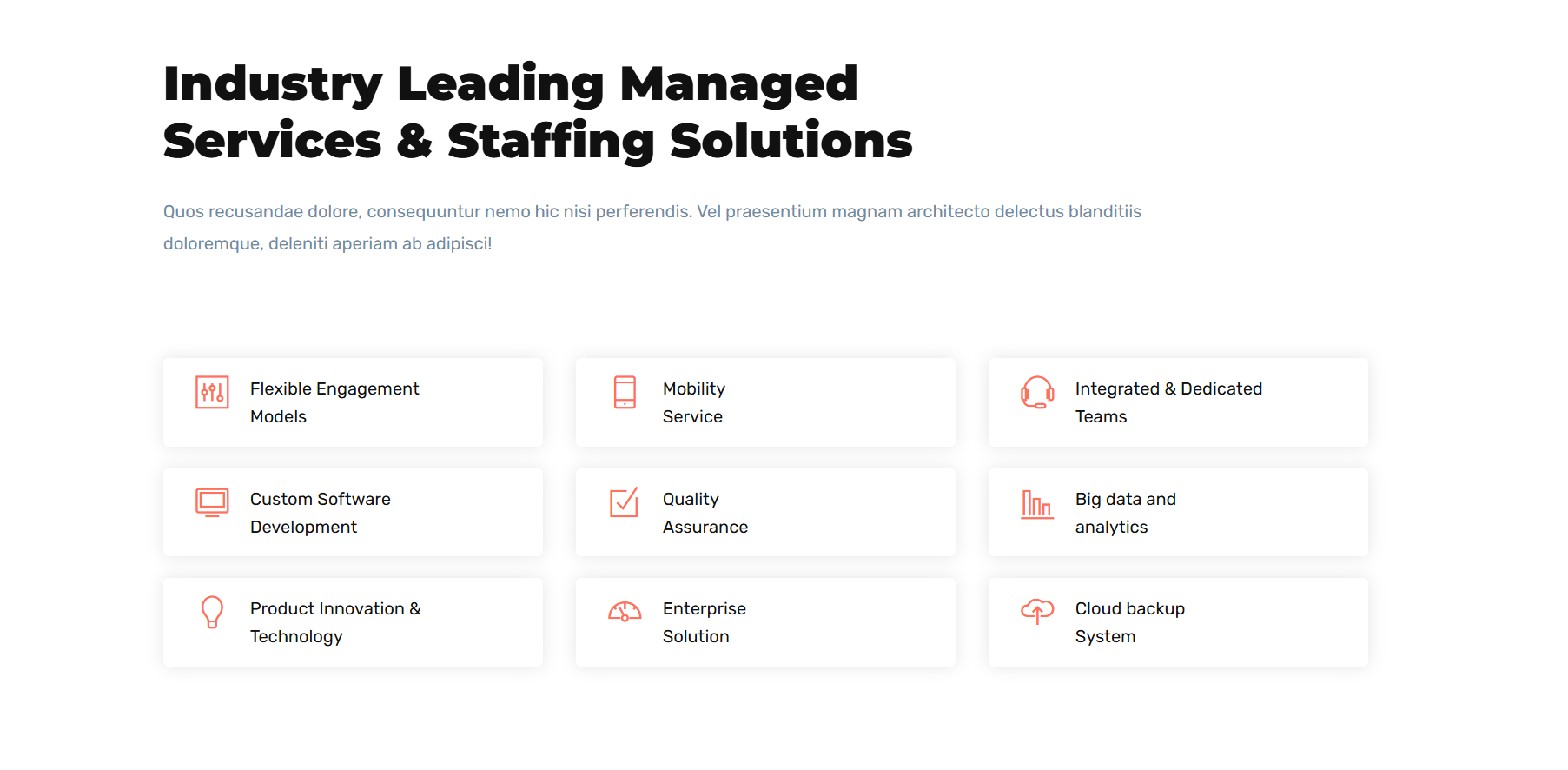The height and width of the screenshot is (770, 1568).
Task: Click the monitor icon for Custom Software Development
Action: [212, 502]
